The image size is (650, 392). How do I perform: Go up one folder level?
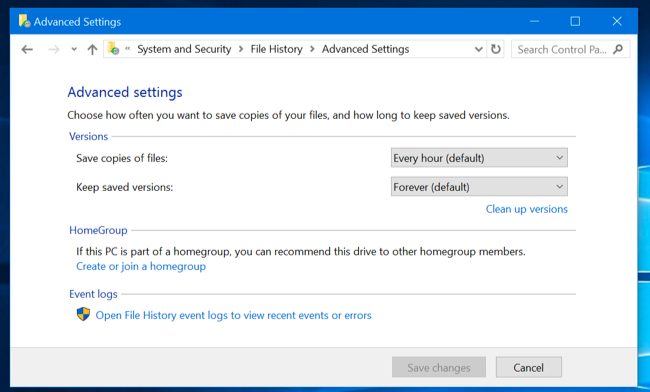92,50
